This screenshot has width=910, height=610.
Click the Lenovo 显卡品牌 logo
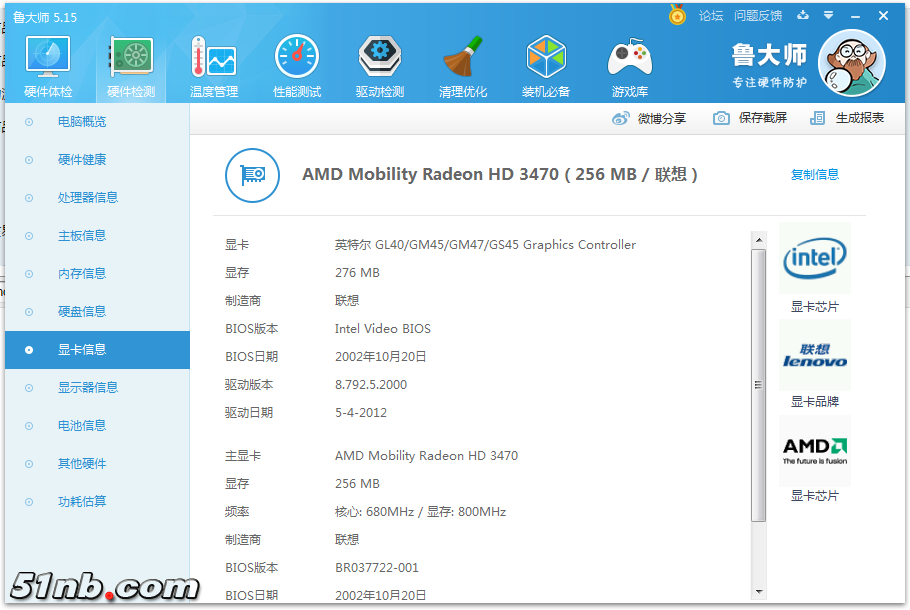click(x=815, y=355)
